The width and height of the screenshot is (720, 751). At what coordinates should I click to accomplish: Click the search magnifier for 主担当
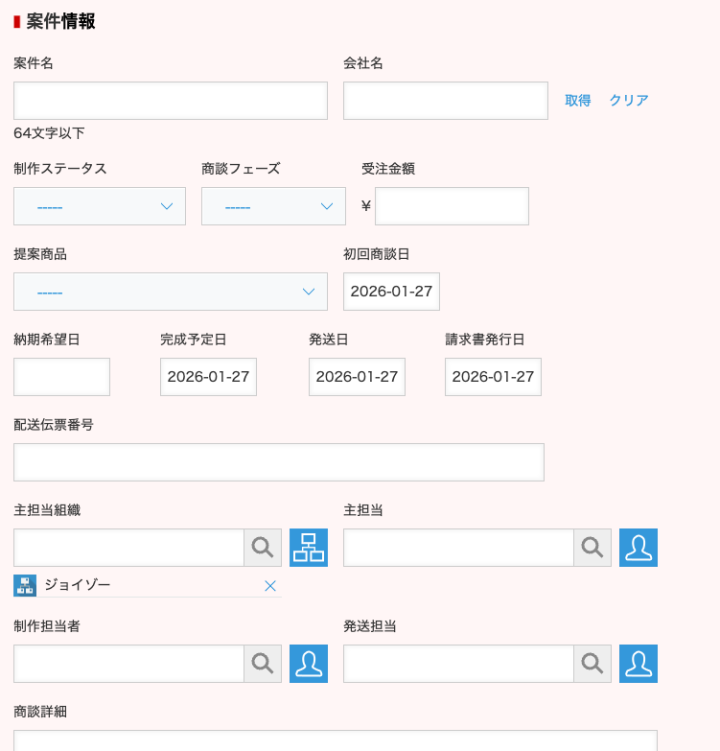click(x=592, y=548)
